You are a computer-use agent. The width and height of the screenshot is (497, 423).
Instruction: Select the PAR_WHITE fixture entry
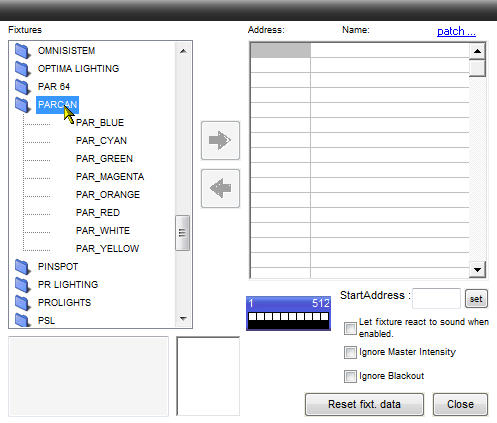click(x=103, y=231)
